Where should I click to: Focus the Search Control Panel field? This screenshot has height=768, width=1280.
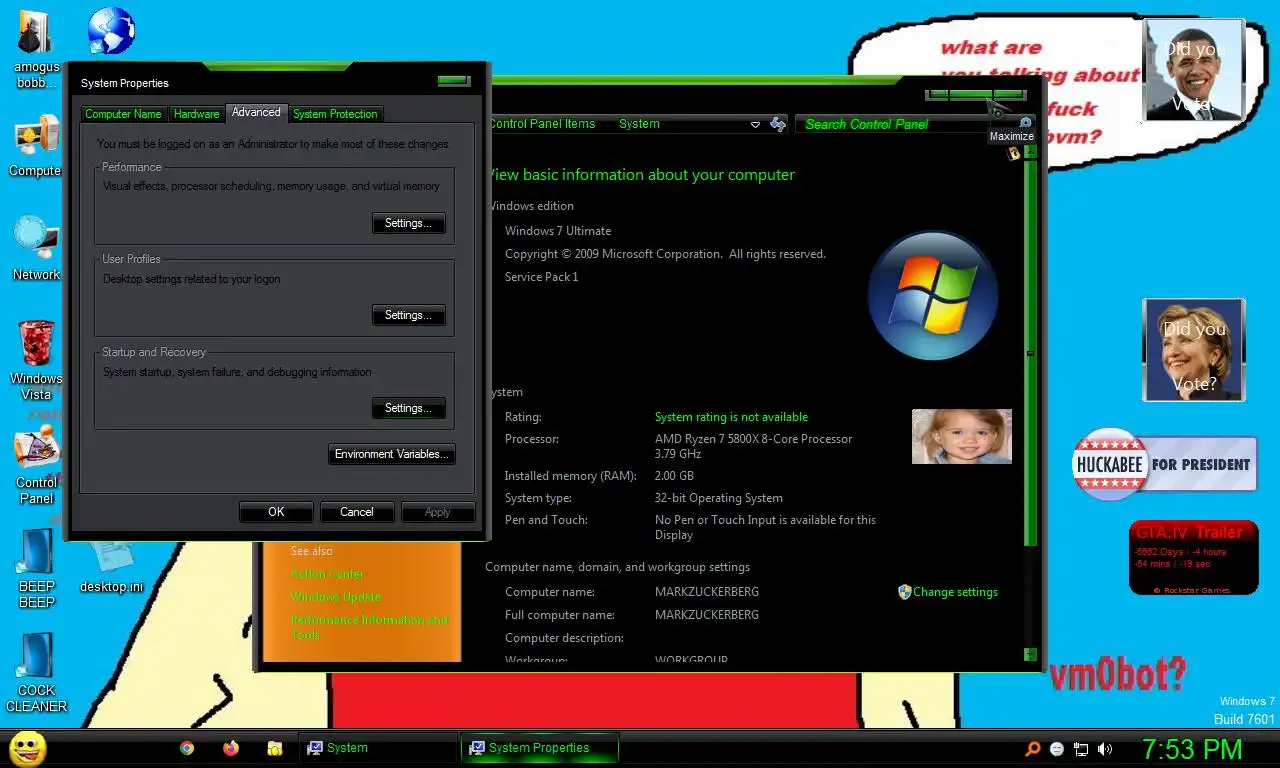pyautogui.click(x=909, y=124)
